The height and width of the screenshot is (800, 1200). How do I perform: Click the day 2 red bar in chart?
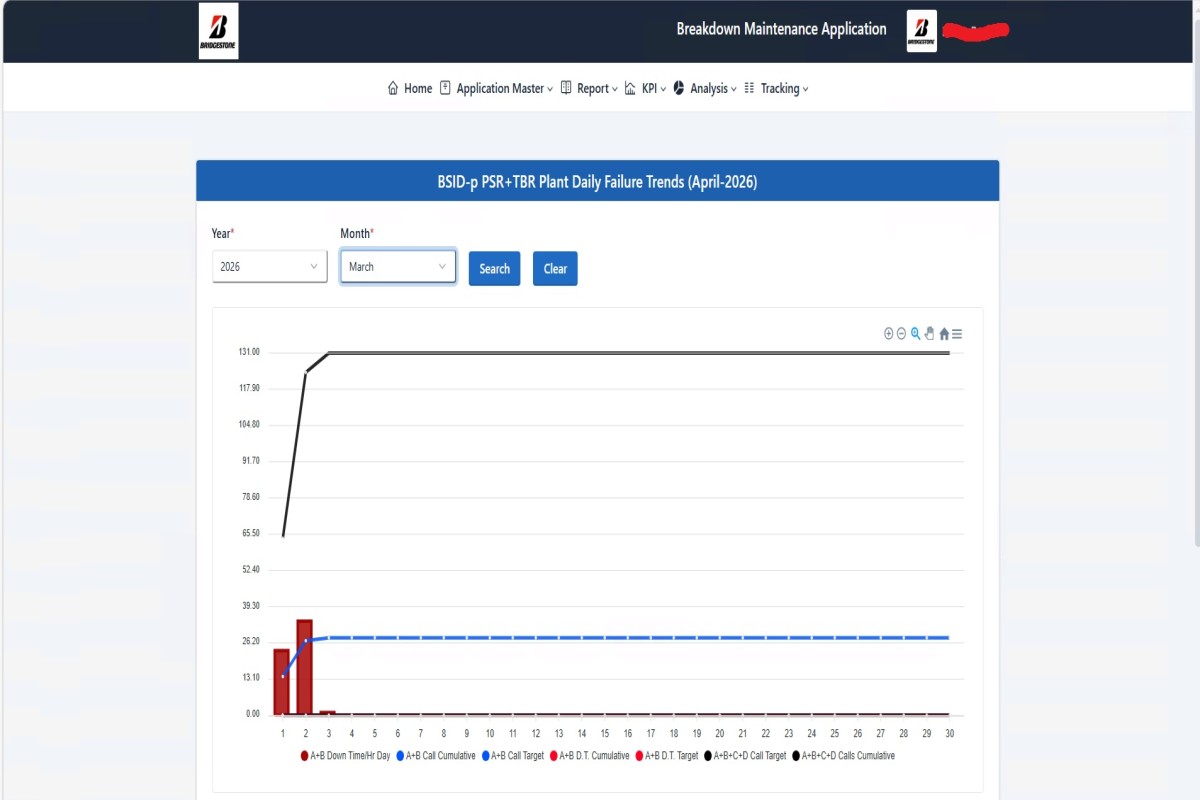[304, 667]
